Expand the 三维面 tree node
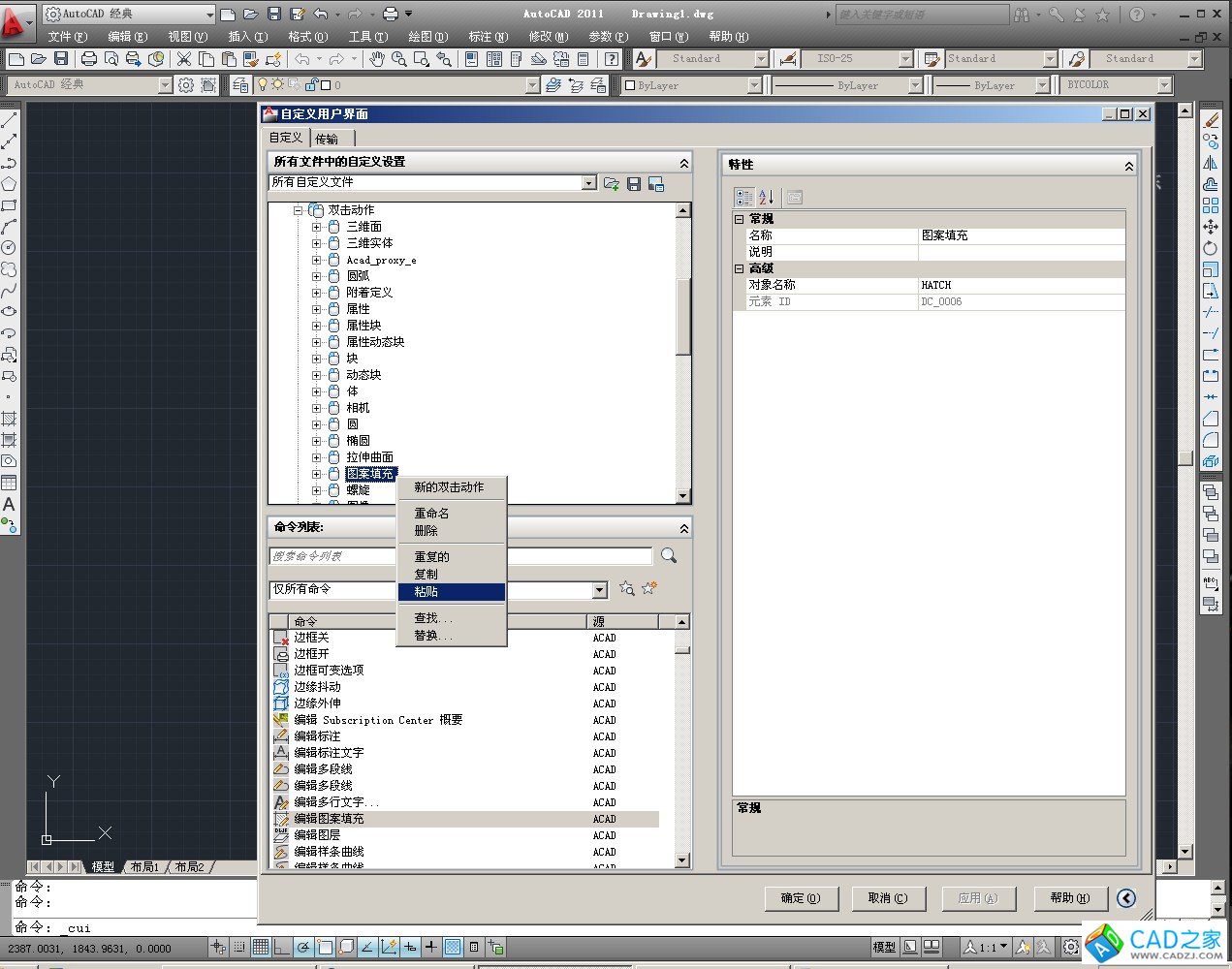Image resolution: width=1232 pixels, height=969 pixels. coord(317,227)
